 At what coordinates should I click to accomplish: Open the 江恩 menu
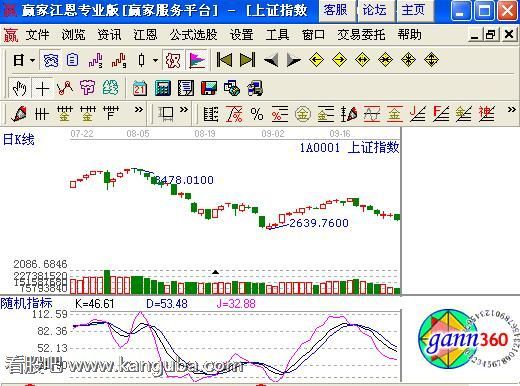(x=145, y=35)
